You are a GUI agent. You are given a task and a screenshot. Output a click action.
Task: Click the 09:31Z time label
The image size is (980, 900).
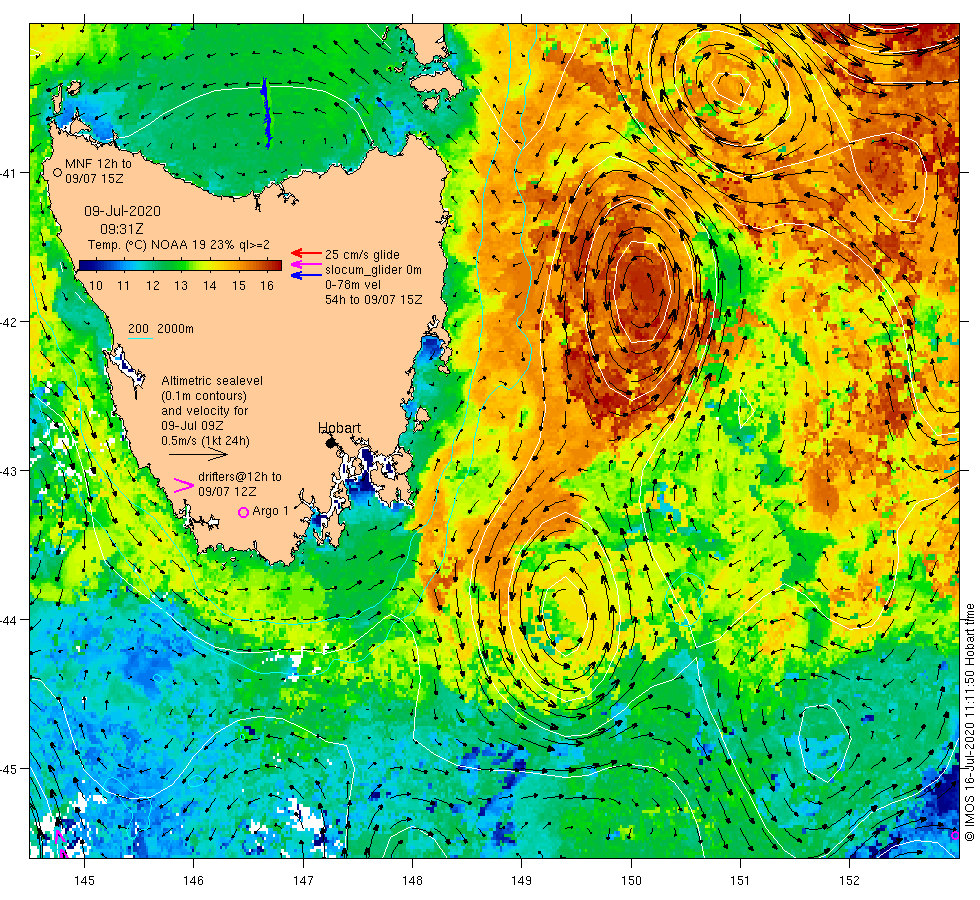[122, 229]
